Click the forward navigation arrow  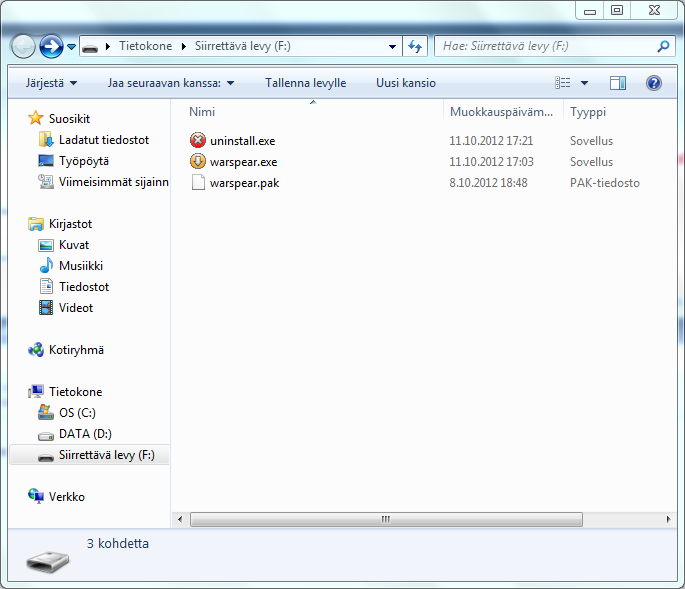pyautogui.click(x=51, y=46)
